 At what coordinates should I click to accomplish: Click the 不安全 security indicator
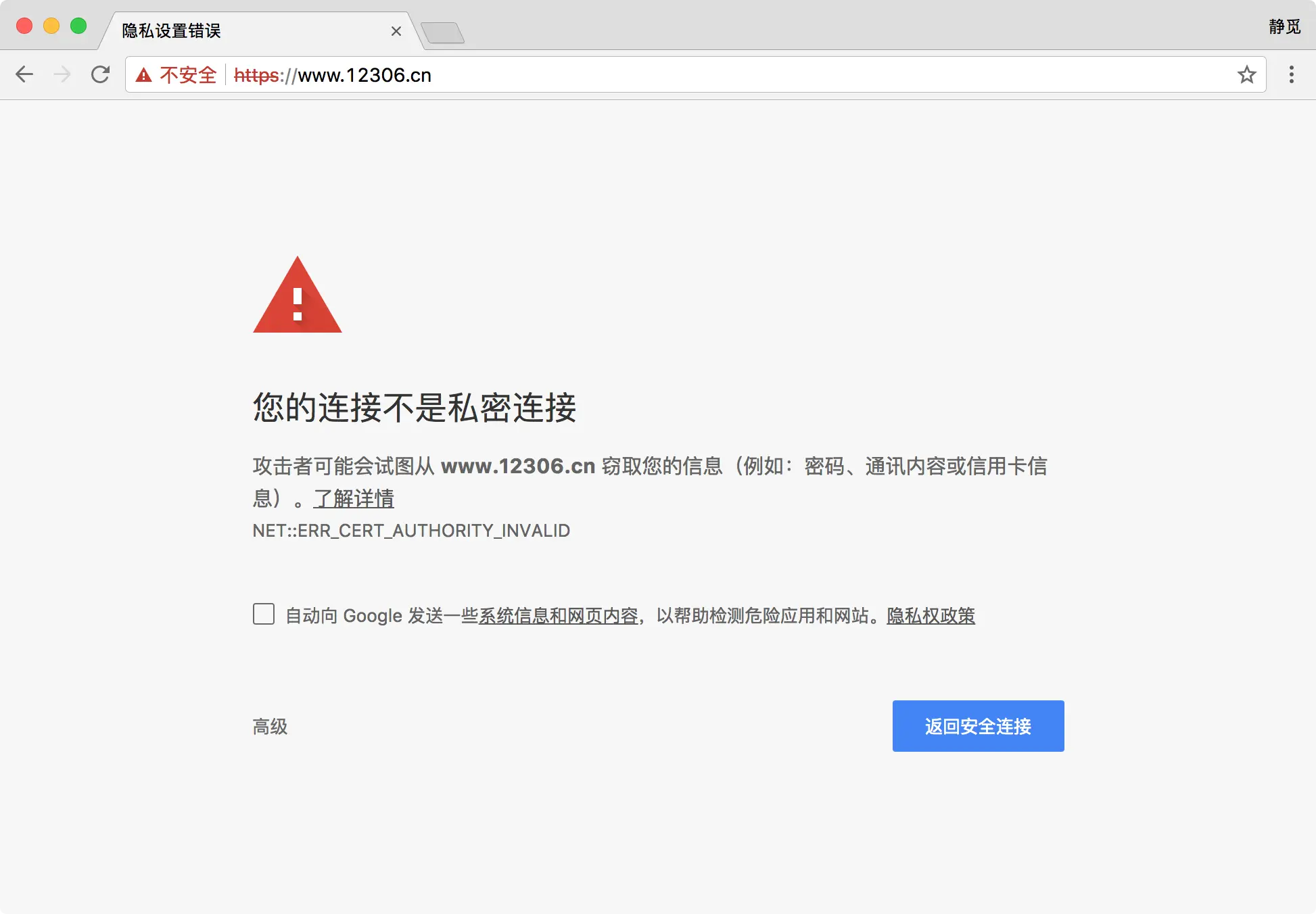click(x=188, y=75)
